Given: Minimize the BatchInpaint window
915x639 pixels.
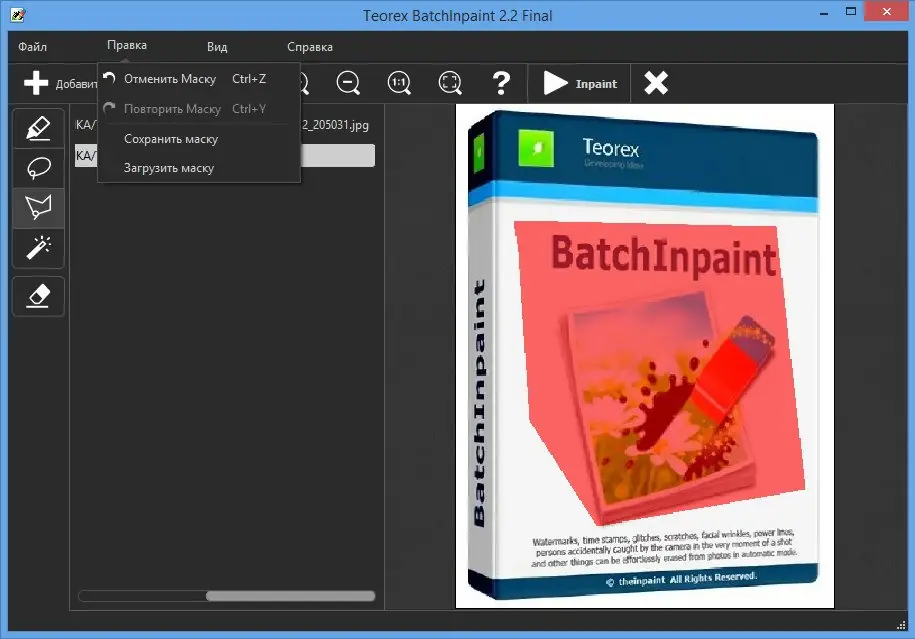Looking at the screenshot, I should [x=824, y=12].
